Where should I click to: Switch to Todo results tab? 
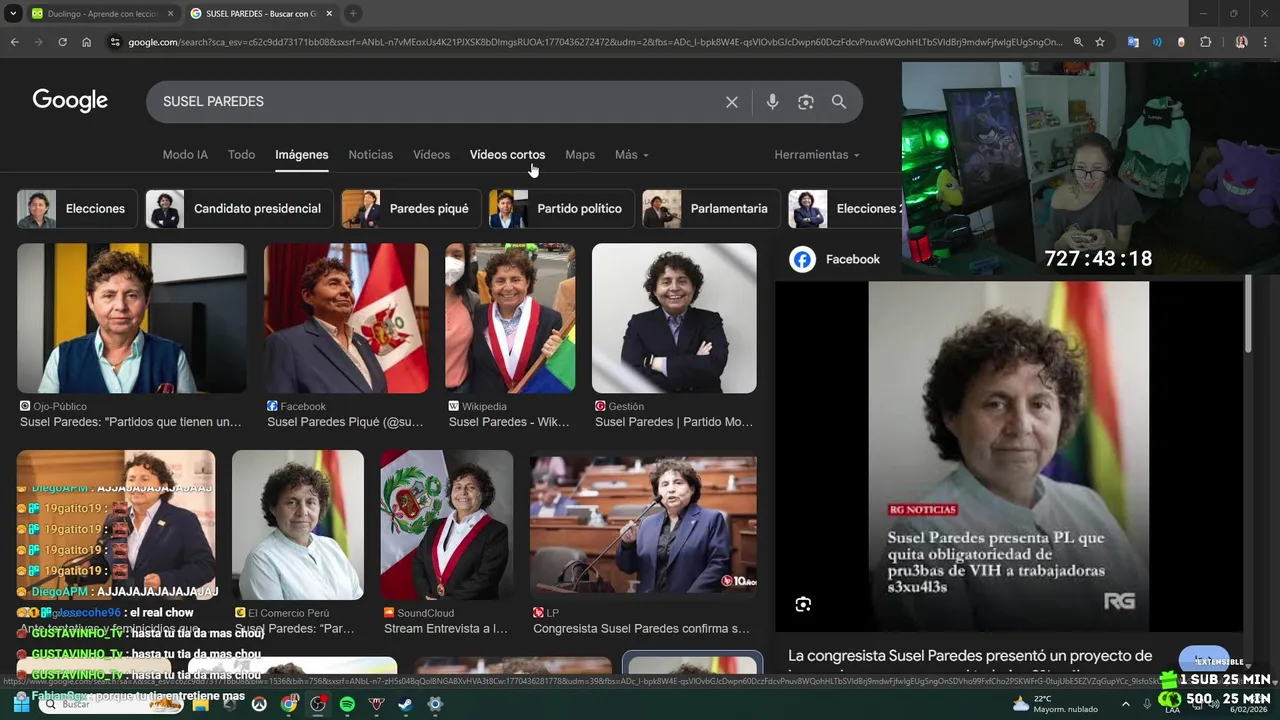(x=241, y=155)
